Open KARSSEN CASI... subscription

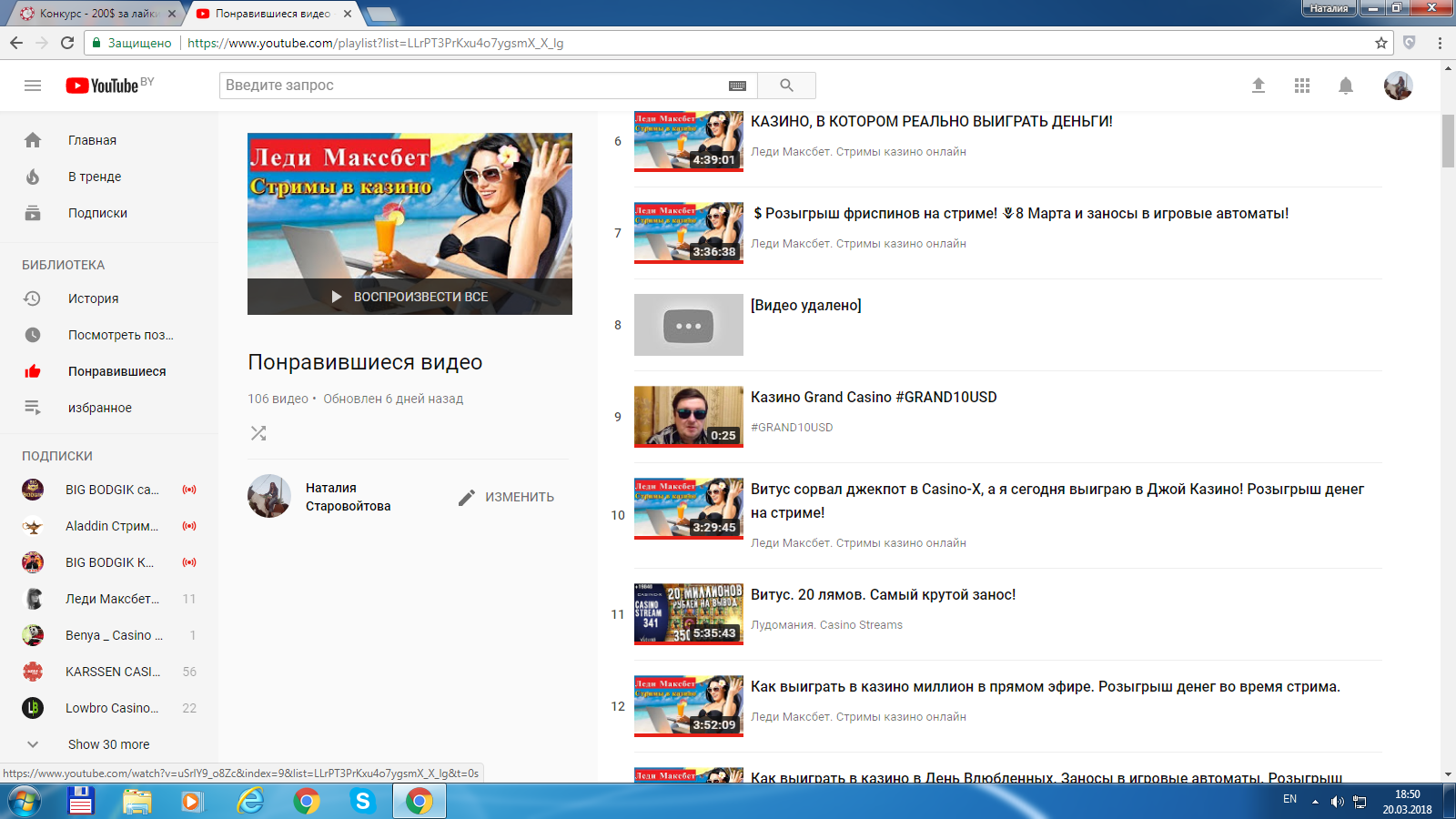pos(109,672)
